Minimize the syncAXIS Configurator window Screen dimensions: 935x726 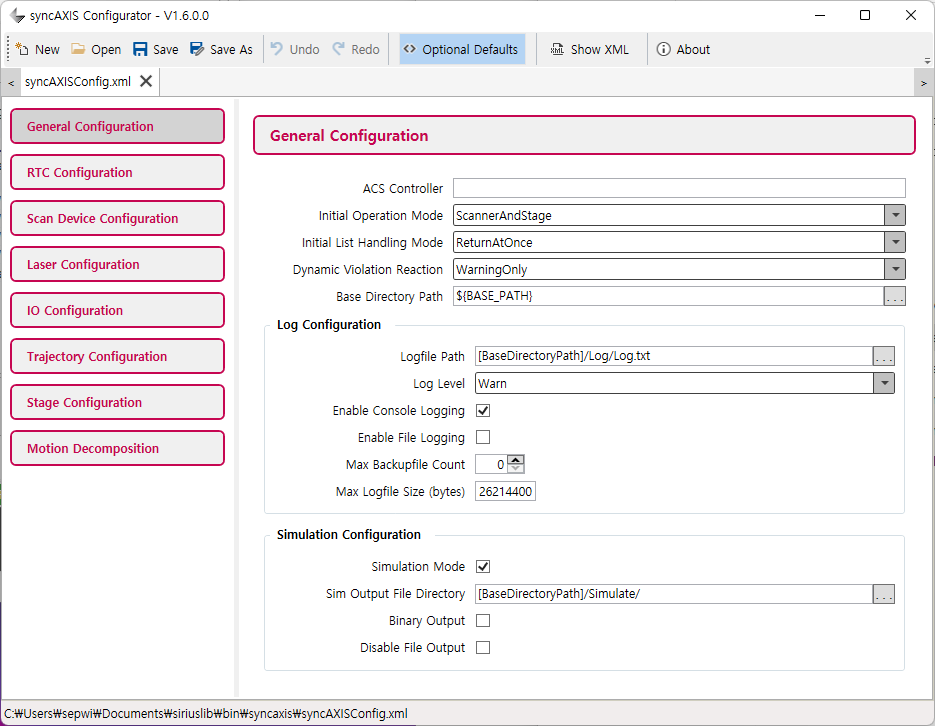[820, 15]
